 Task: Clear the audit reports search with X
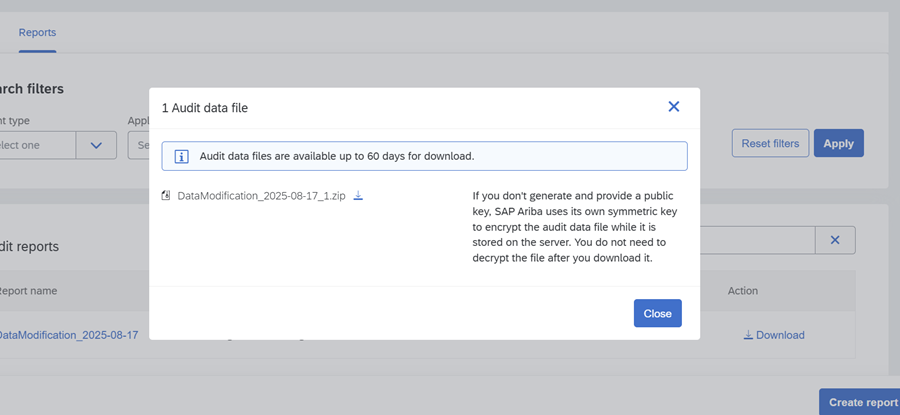pyautogui.click(x=835, y=240)
